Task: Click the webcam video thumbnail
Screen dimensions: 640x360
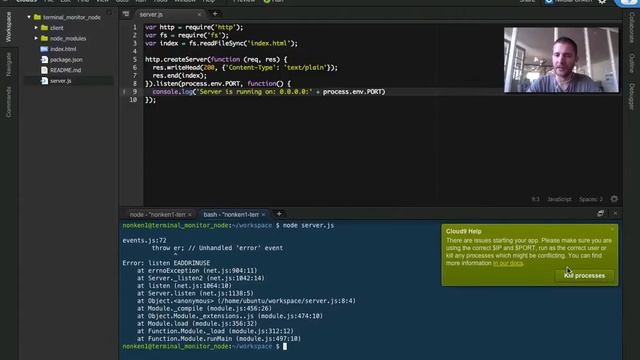Action: click(x=561, y=60)
